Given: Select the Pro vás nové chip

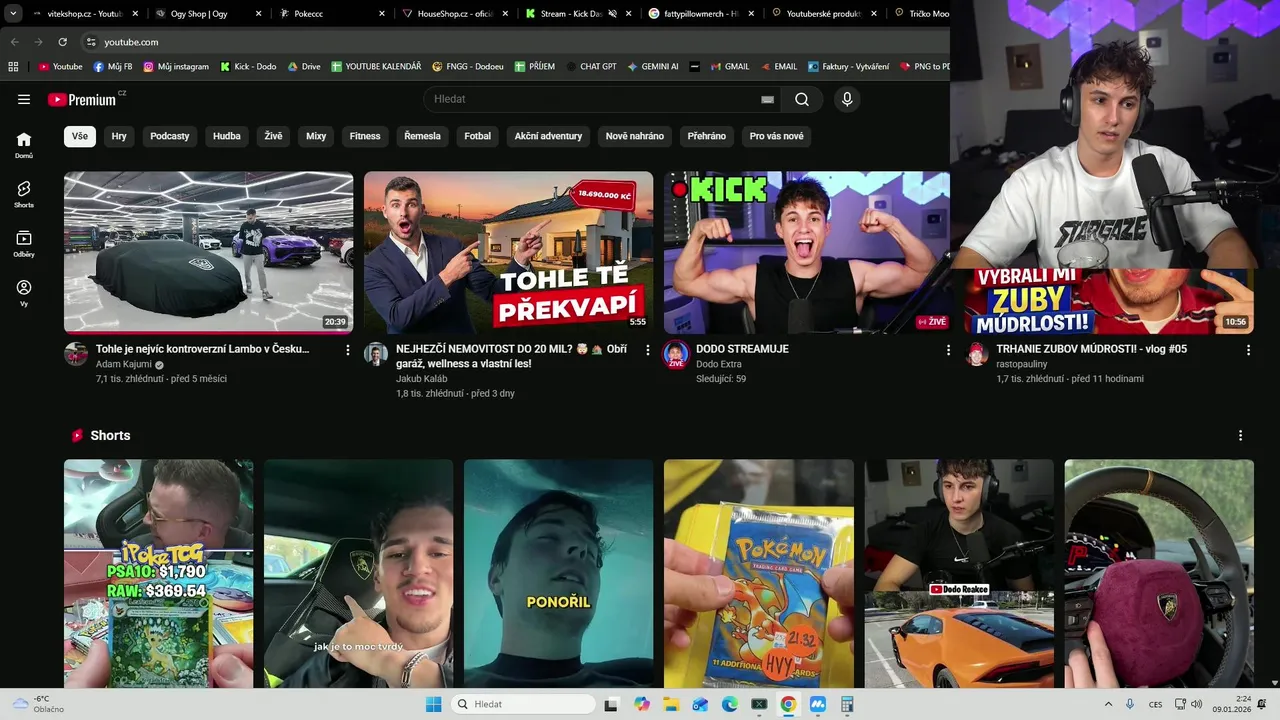Looking at the screenshot, I should coord(777,136).
